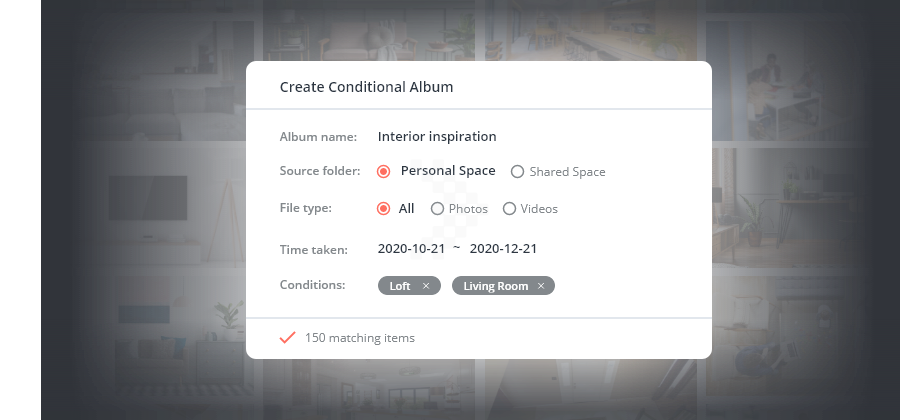Select Personal Space as source folder
900x420 pixels.
[383, 171]
